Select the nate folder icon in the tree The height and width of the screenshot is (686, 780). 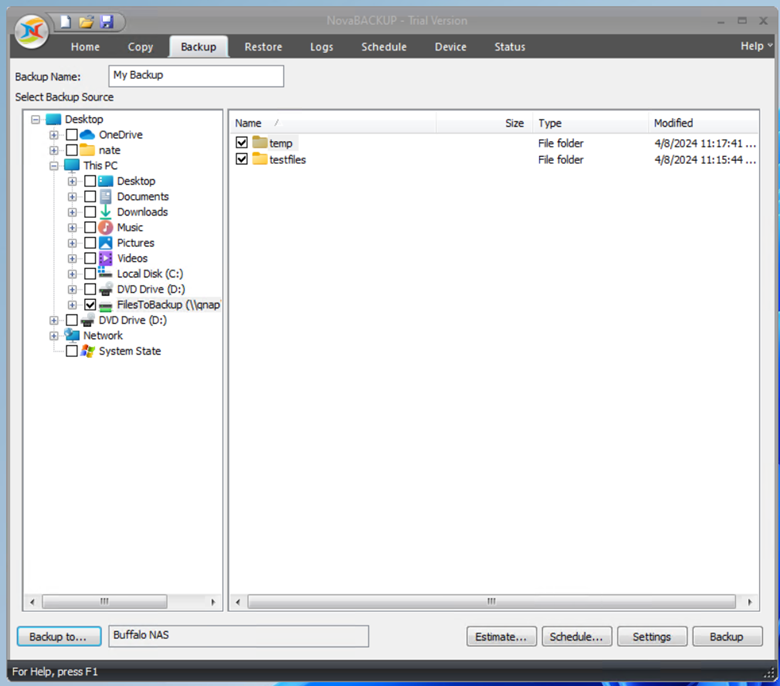[x=87, y=150]
